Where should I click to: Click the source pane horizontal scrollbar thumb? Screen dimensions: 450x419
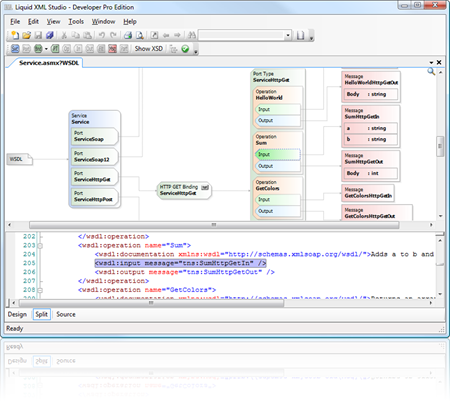[151, 303]
